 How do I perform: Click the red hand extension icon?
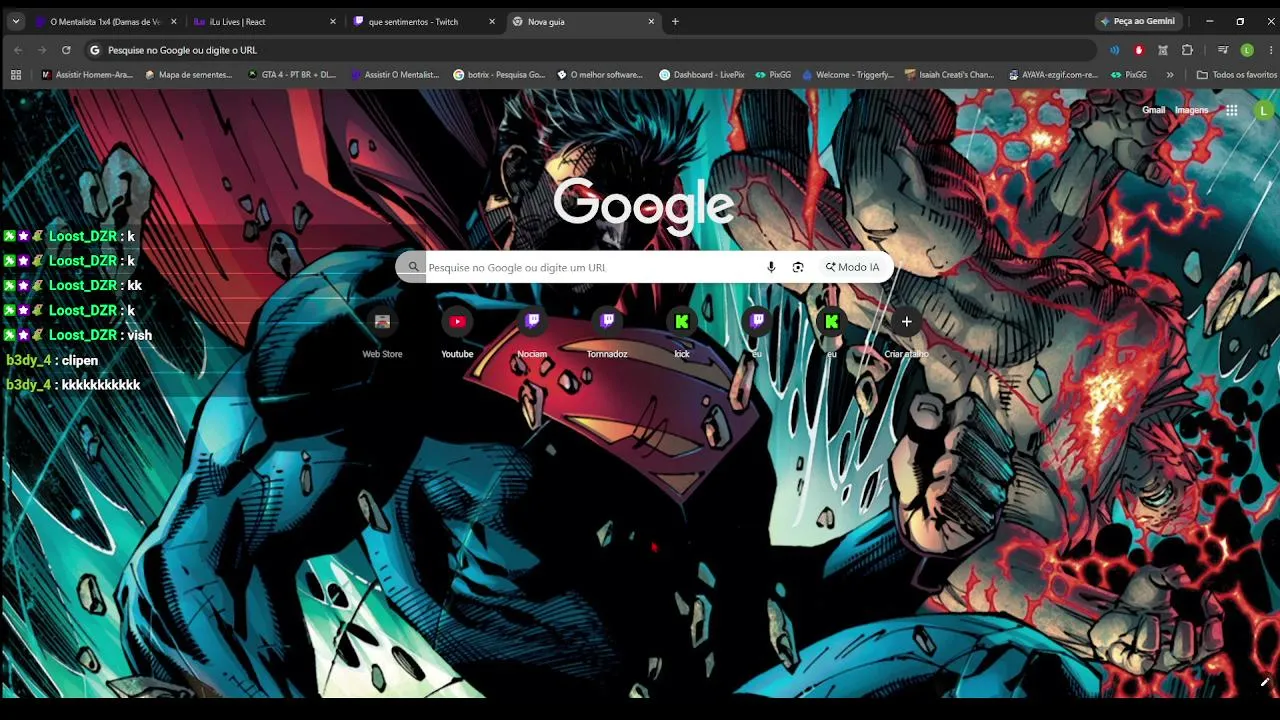pos(1139,50)
